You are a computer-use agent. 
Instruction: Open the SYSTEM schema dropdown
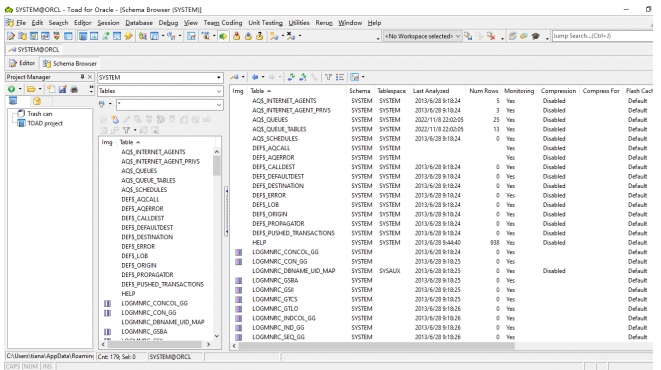tap(218, 78)
